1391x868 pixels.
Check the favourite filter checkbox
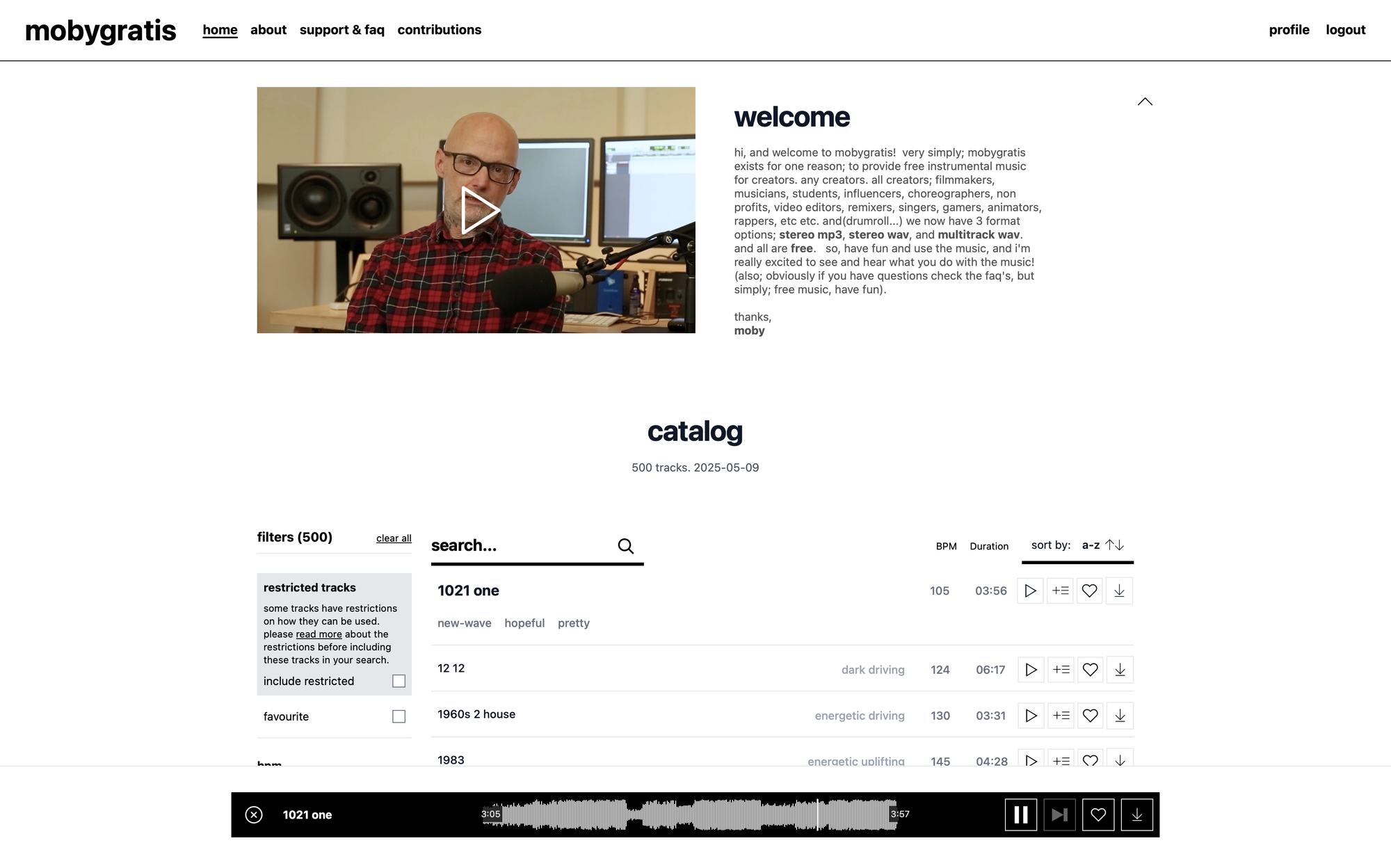[399, 716]
